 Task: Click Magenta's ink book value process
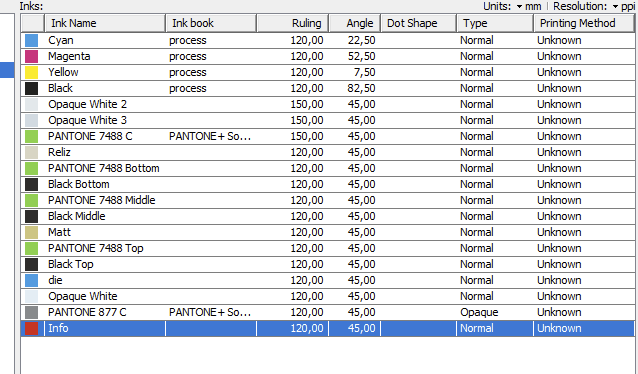(188, 56)
